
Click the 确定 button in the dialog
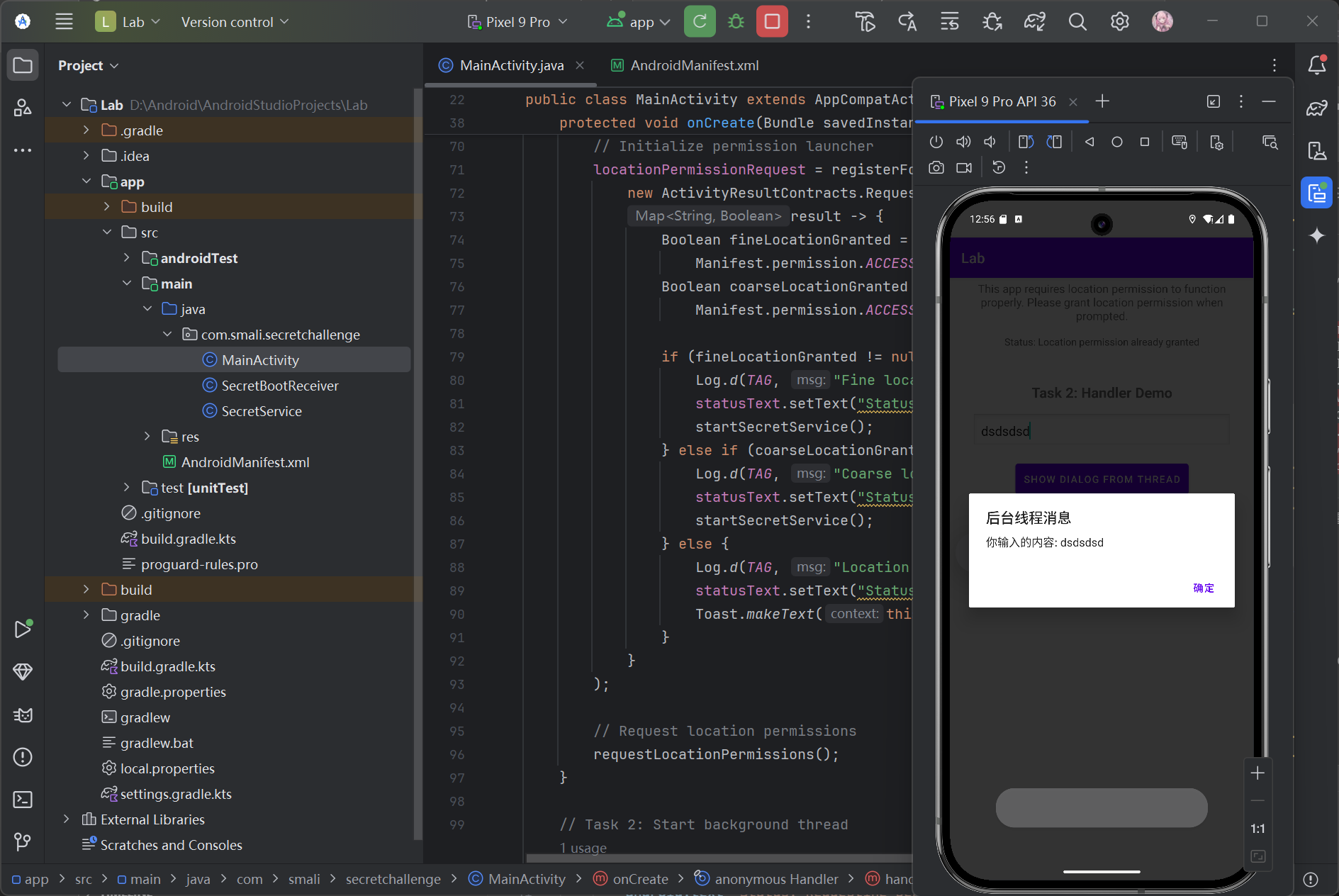1203,588
